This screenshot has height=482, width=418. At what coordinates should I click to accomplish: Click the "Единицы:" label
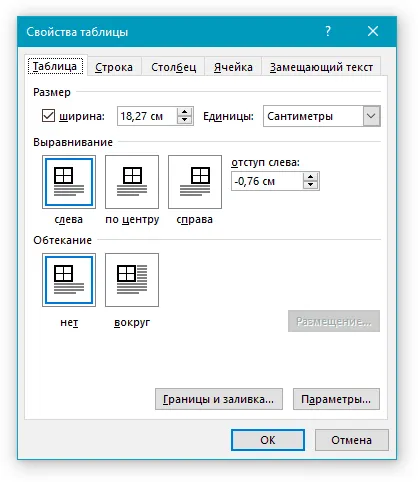point(229,116)
